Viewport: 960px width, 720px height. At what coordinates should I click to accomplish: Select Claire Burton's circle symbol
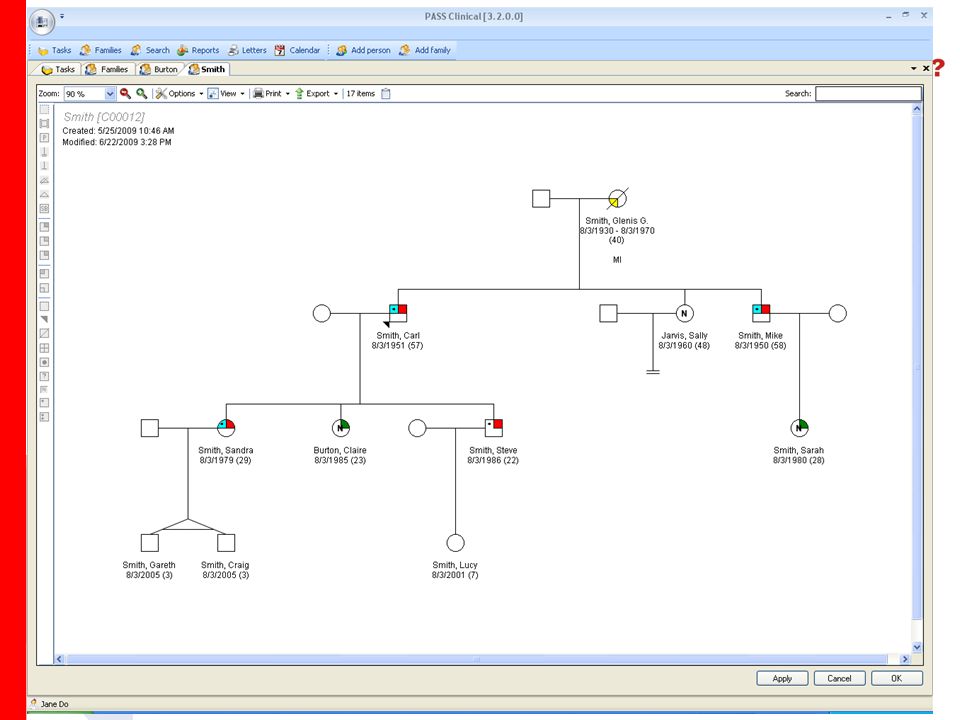click(340, 428)
